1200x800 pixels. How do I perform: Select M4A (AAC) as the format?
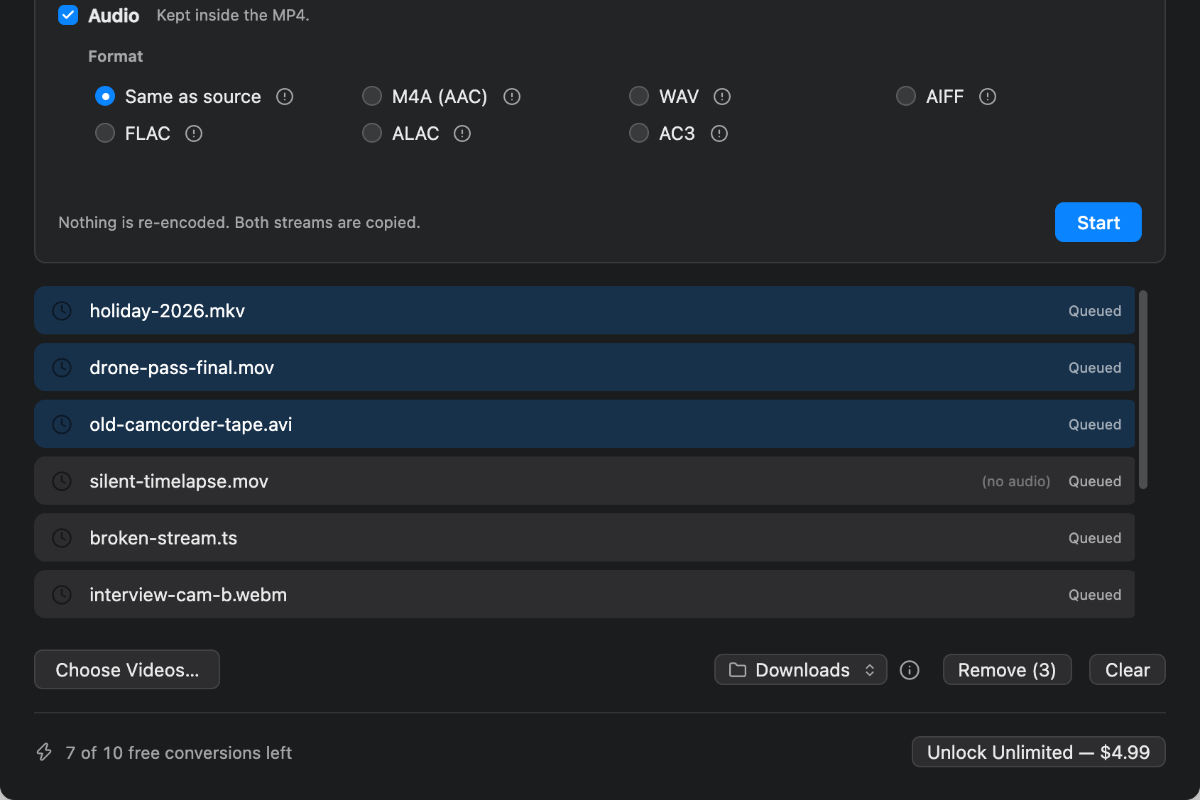tap(372, 97)
